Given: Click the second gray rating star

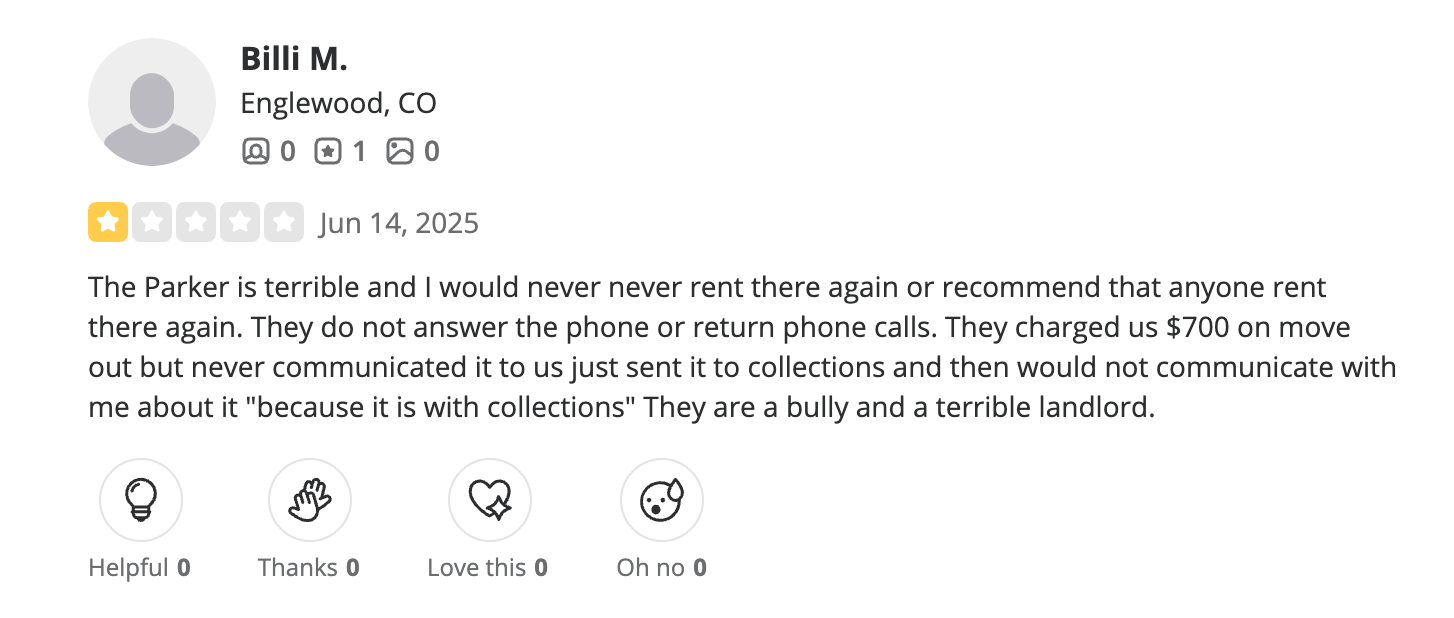Looking at the screenshot, I should tap(152, 222).
